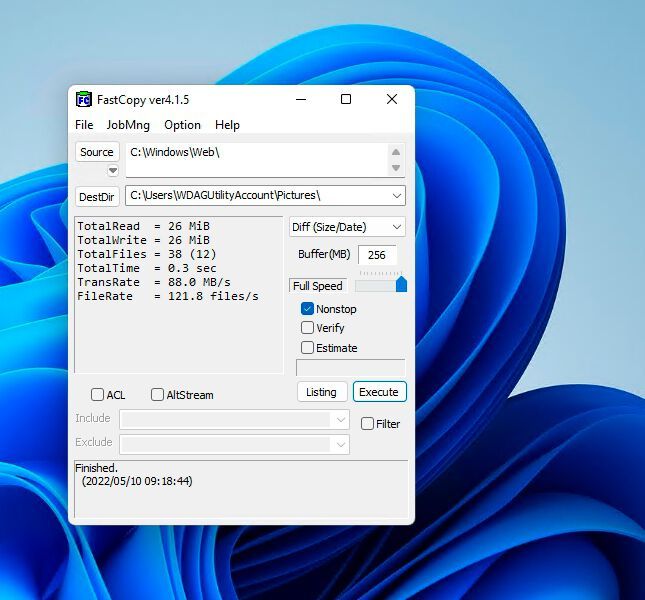Minimize the FastCopy window

pos(301,100)
